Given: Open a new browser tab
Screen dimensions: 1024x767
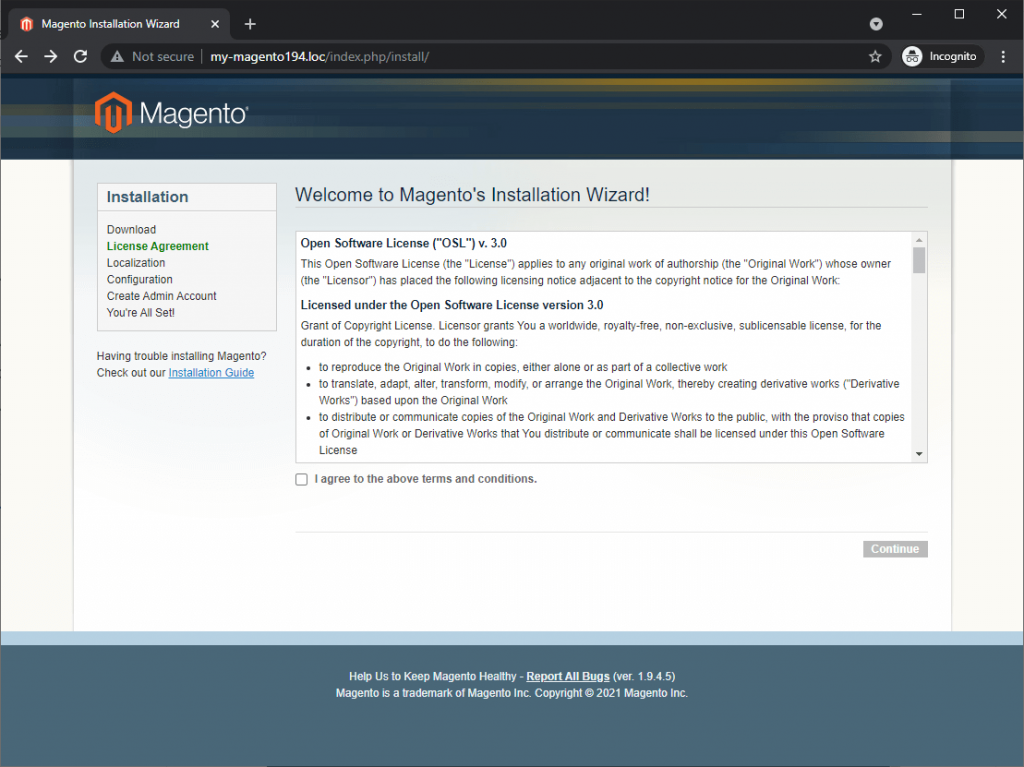Looking at the screenshot, I should point(249,23).
